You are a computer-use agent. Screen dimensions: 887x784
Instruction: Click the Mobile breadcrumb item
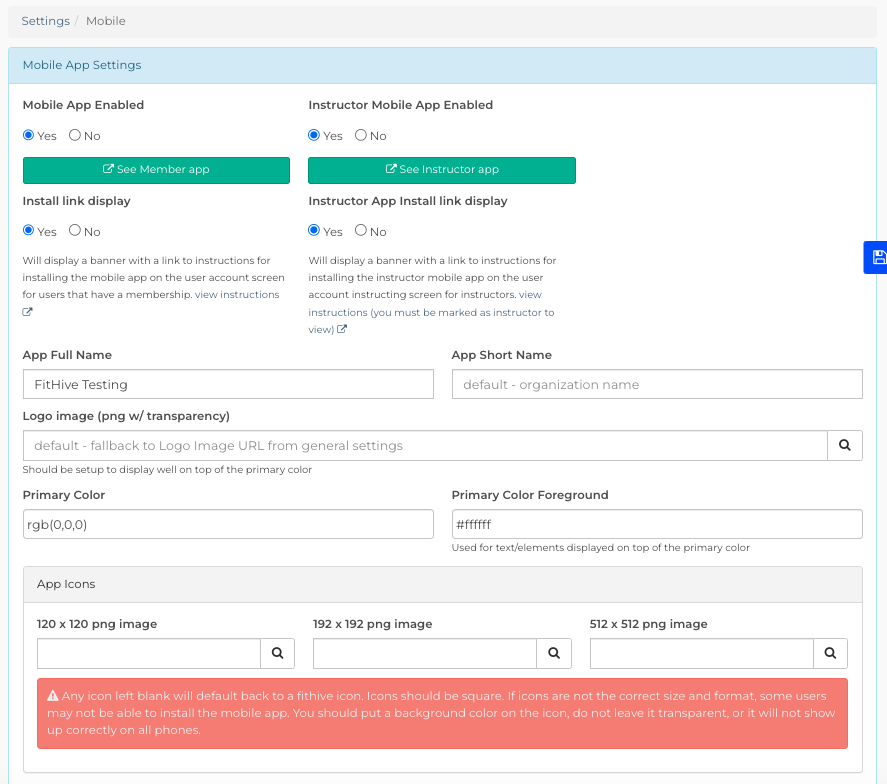pyautogui.click(x=106, y=21)
